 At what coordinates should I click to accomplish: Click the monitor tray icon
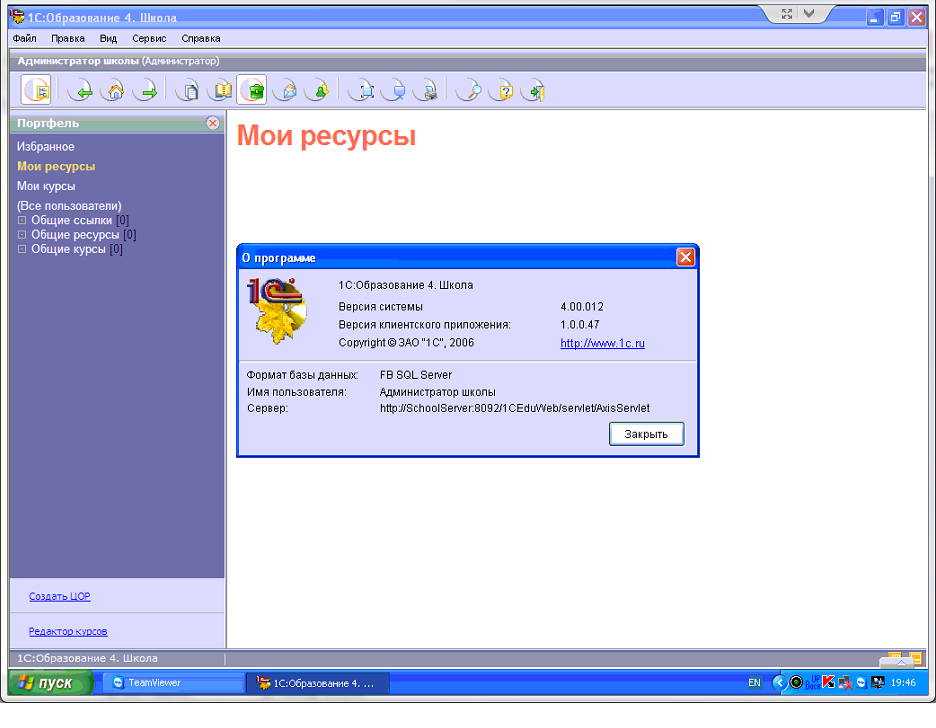(878, 682)
